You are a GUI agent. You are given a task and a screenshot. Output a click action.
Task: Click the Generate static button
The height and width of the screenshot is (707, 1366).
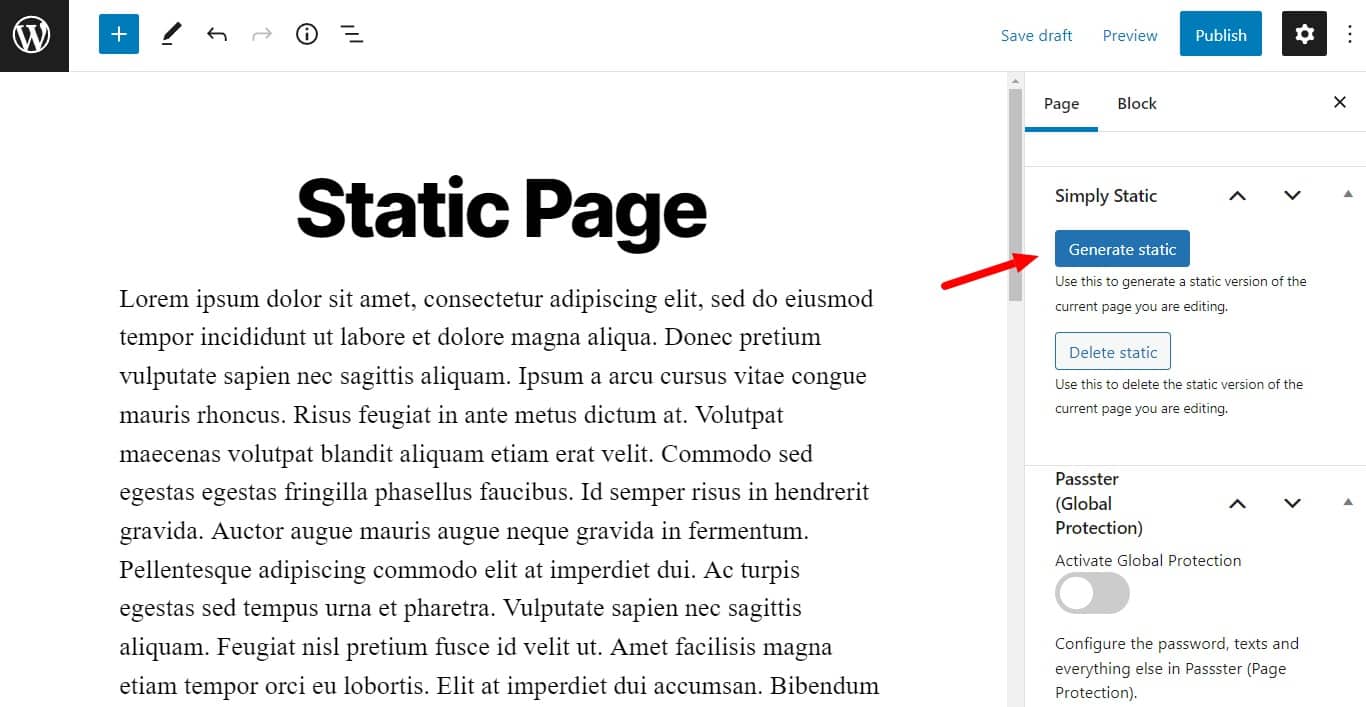point(1122,249)
